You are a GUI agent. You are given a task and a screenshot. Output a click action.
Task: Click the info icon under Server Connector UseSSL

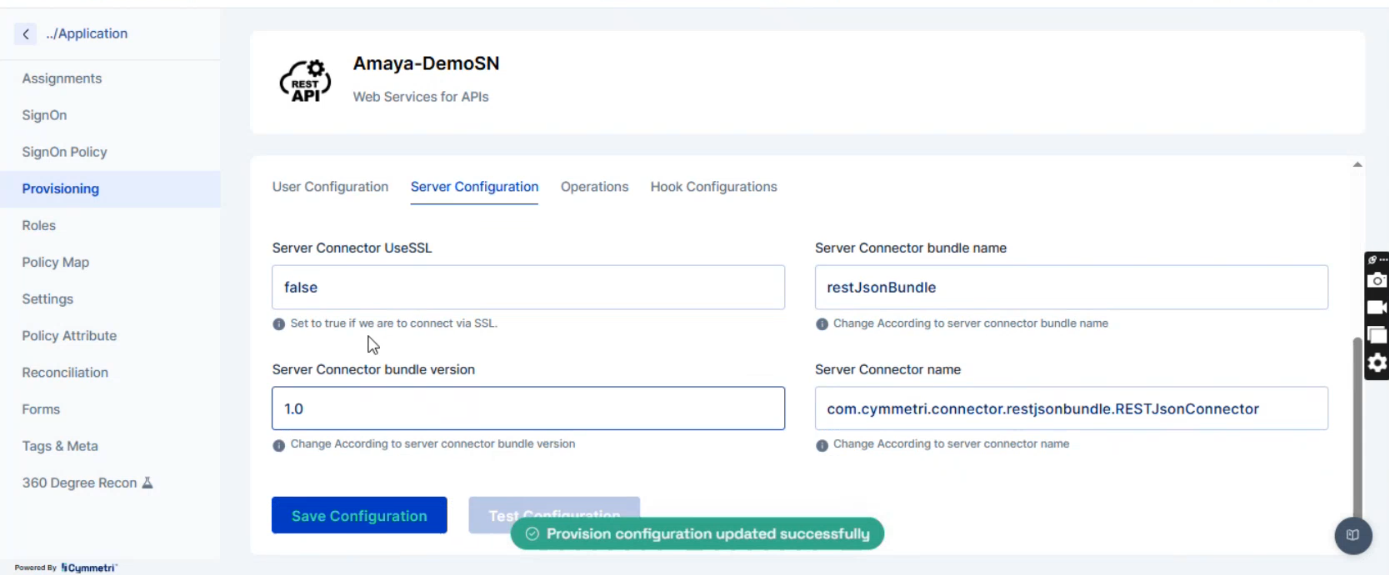279,324
